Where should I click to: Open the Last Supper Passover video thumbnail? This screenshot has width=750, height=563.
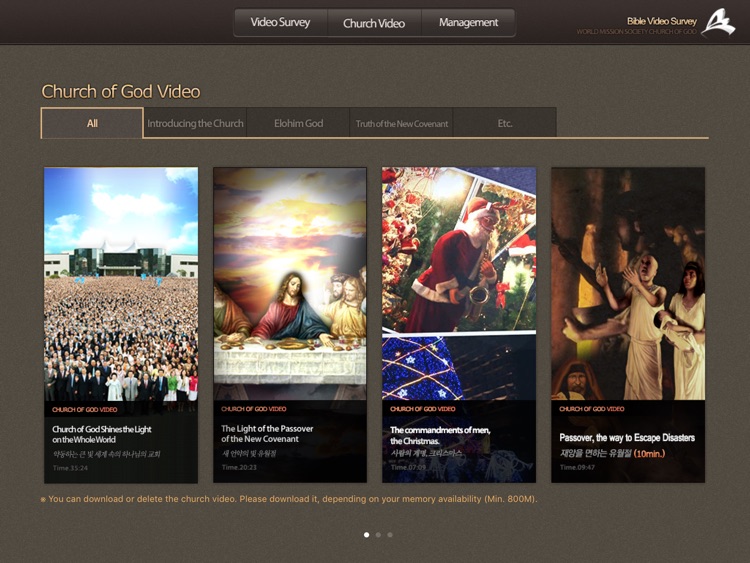click(290, 284)
